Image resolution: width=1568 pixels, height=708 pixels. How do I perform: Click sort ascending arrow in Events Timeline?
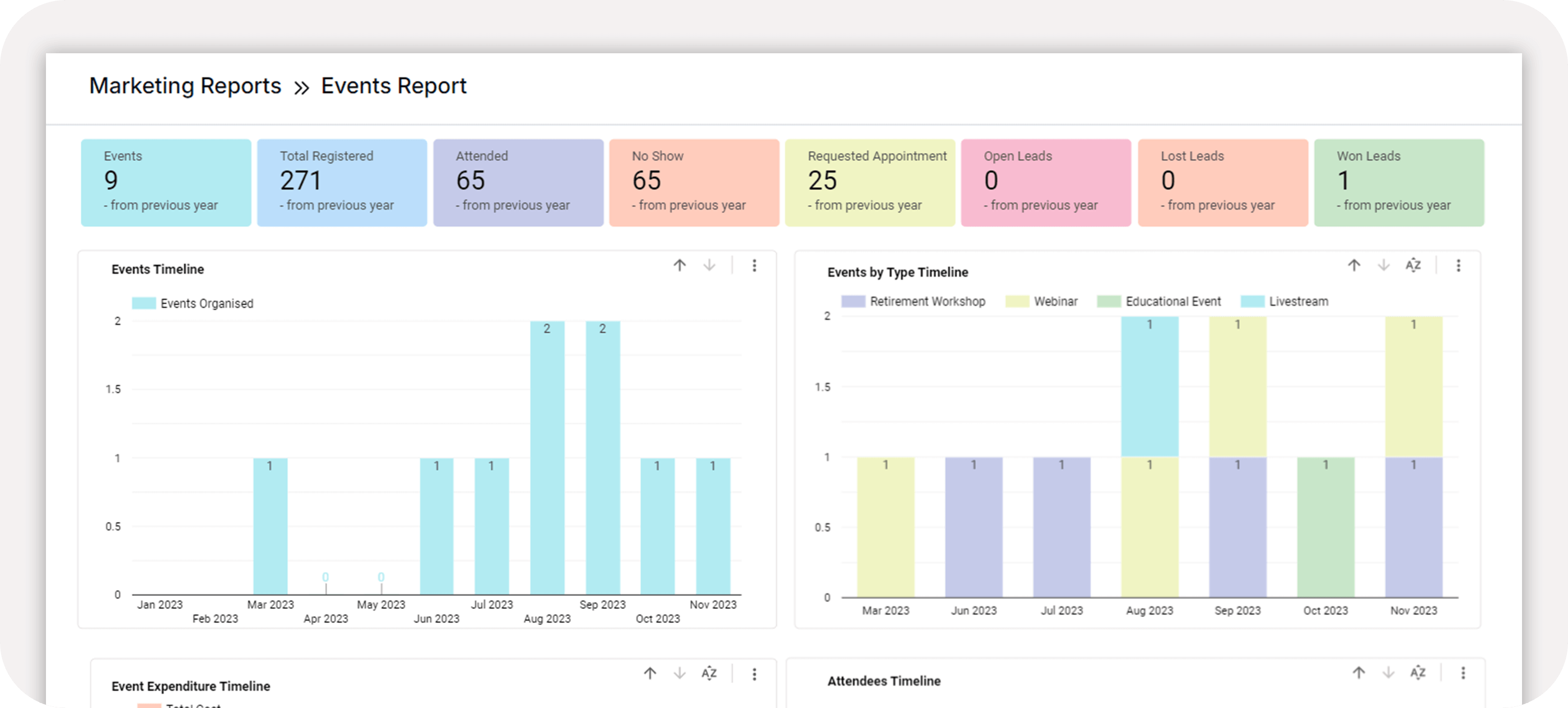coord(680,265)
